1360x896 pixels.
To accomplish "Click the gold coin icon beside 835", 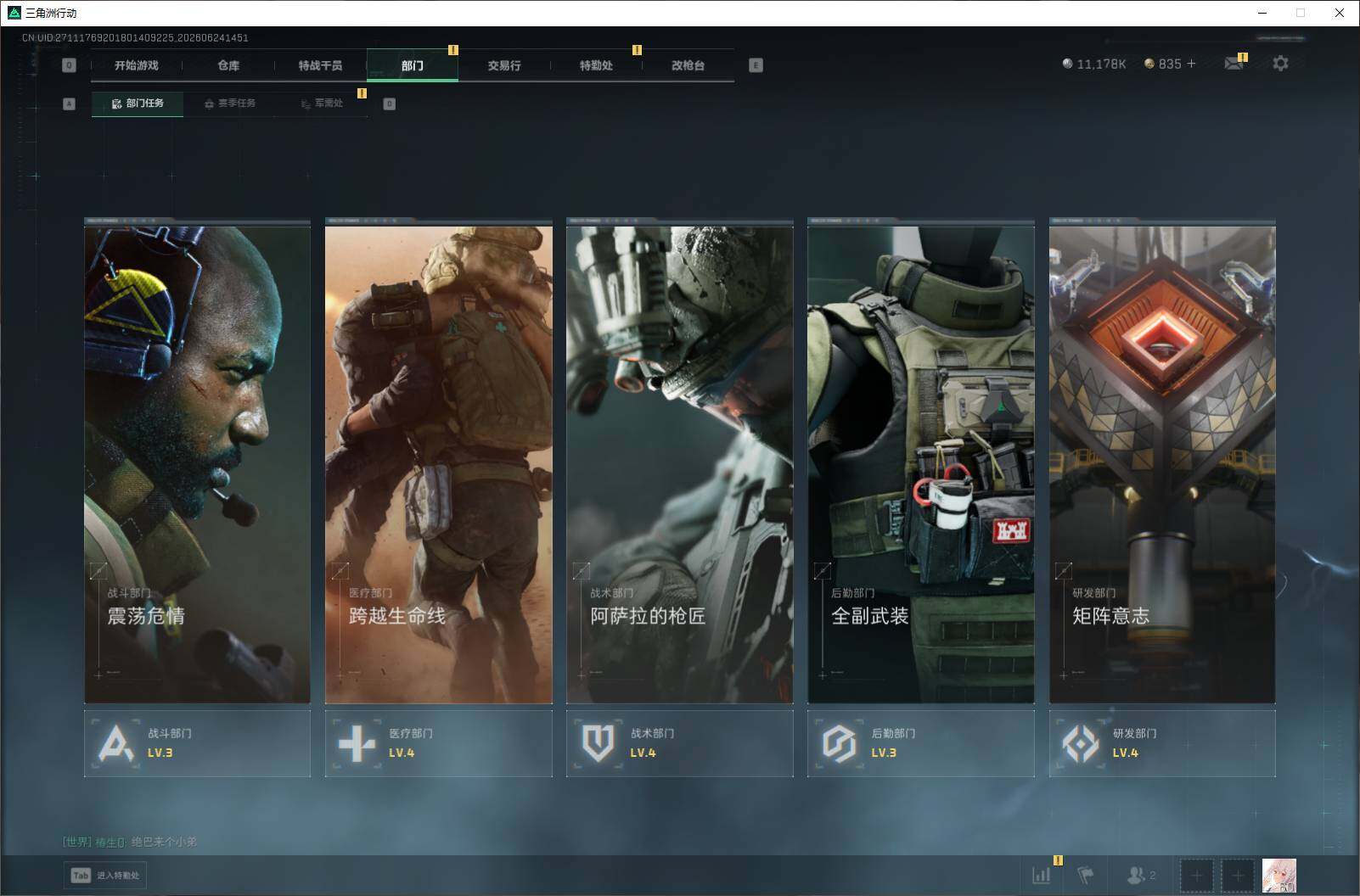I will click(x=1149, y=64).
